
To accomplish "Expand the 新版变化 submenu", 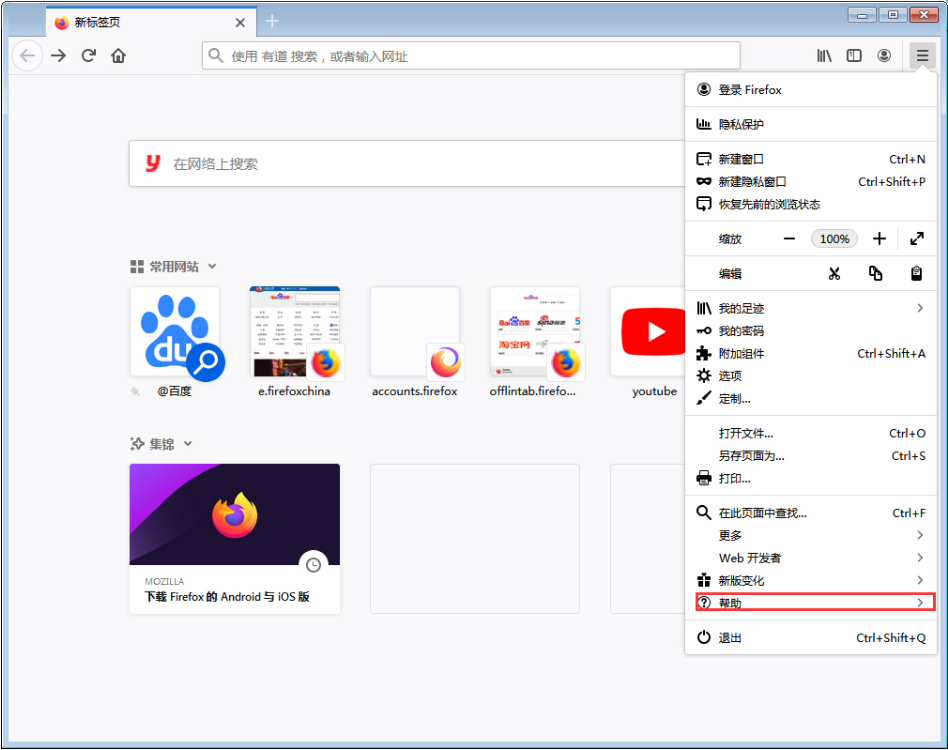I will click(x=811, y=581).
